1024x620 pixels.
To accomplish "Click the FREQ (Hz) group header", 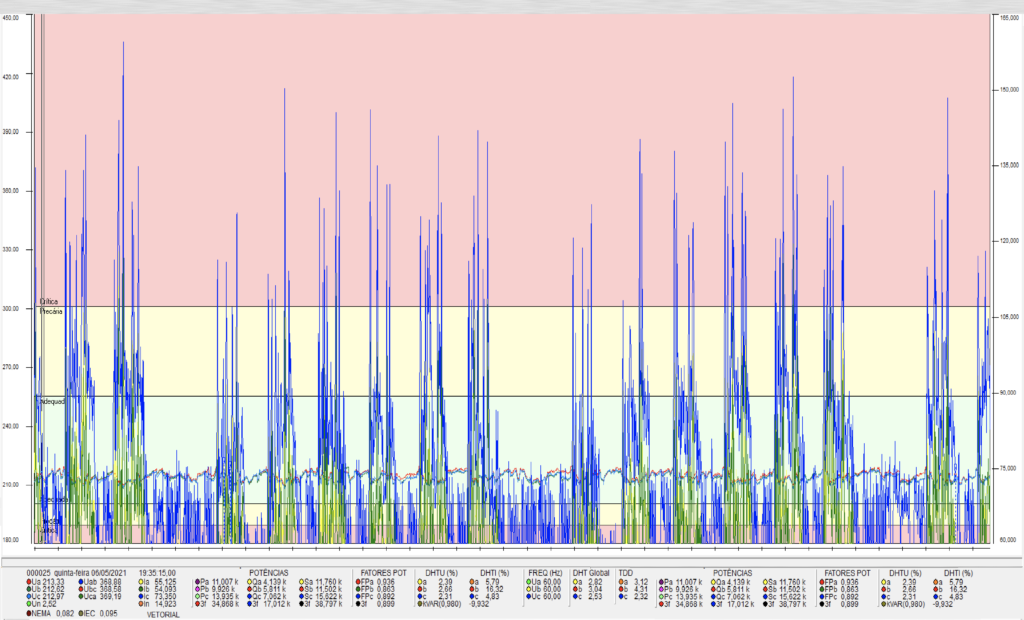I will coord(545,572).
